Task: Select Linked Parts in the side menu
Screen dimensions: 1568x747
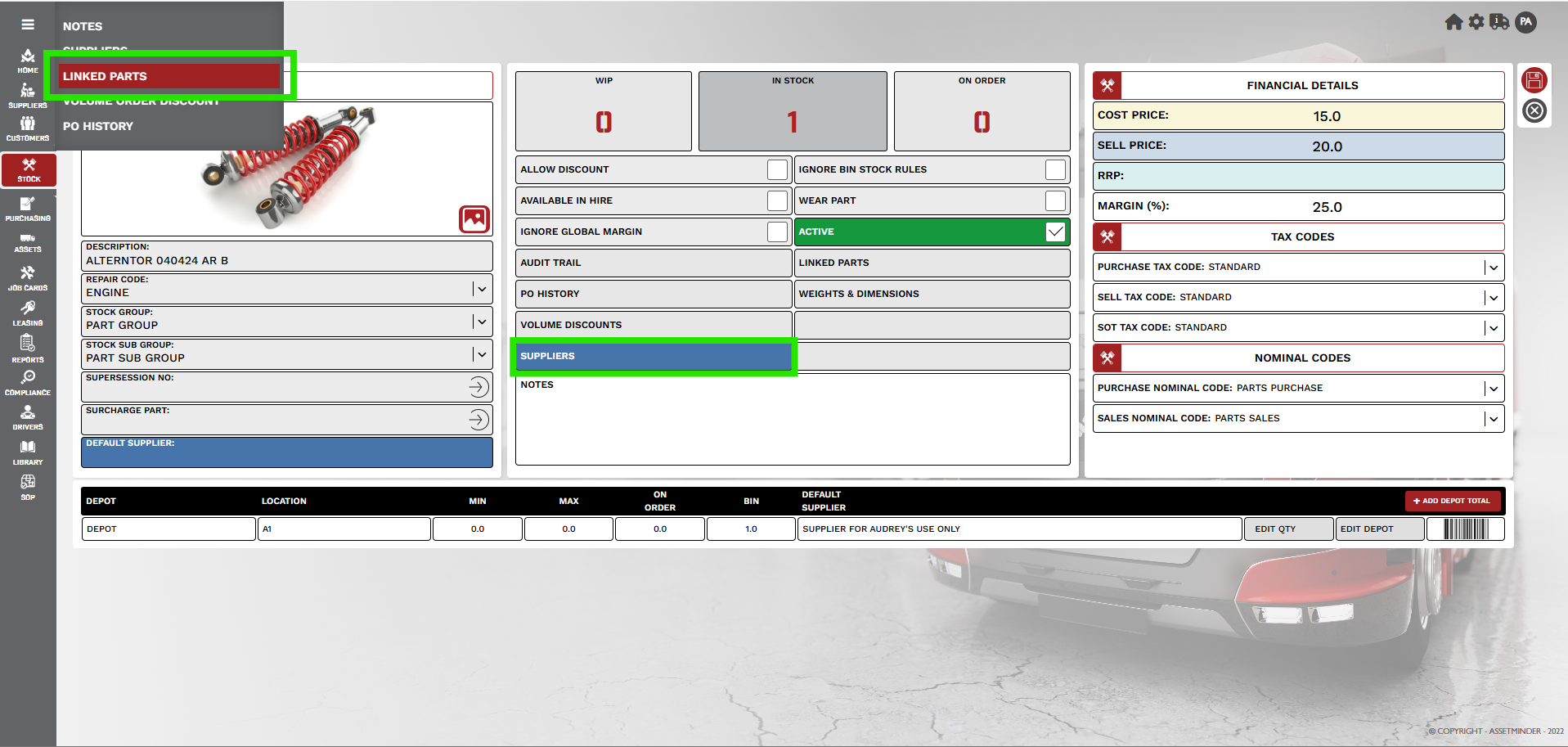Action: click(168, 76)
